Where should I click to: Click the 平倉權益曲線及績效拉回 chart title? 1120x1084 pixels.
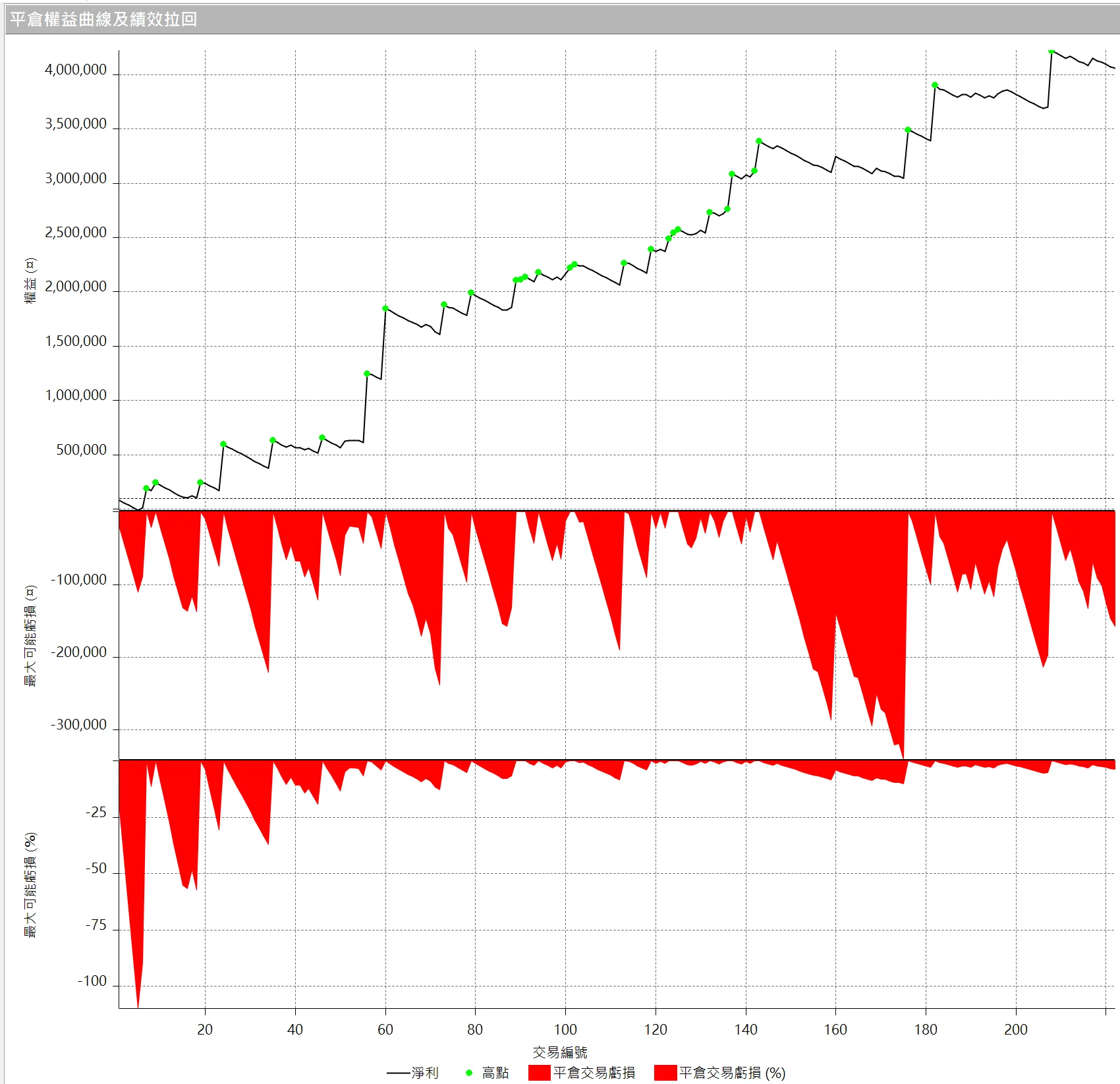[x=103, y=19]
